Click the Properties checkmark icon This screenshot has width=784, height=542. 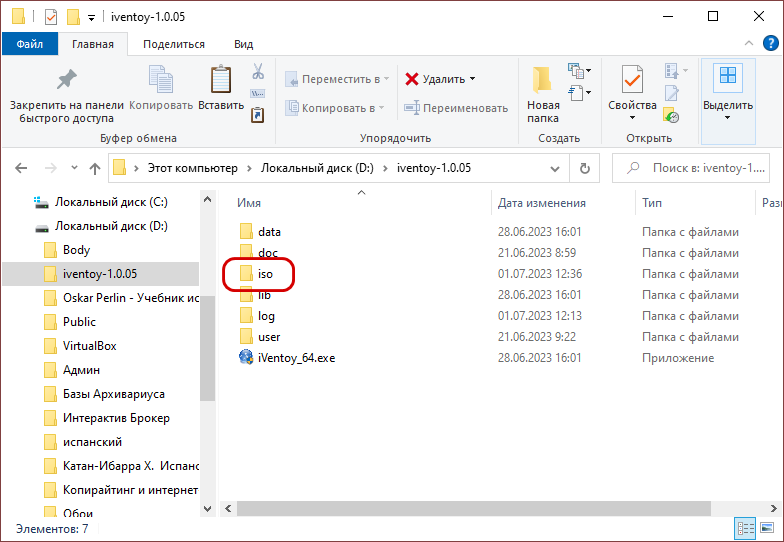[632, 79]
